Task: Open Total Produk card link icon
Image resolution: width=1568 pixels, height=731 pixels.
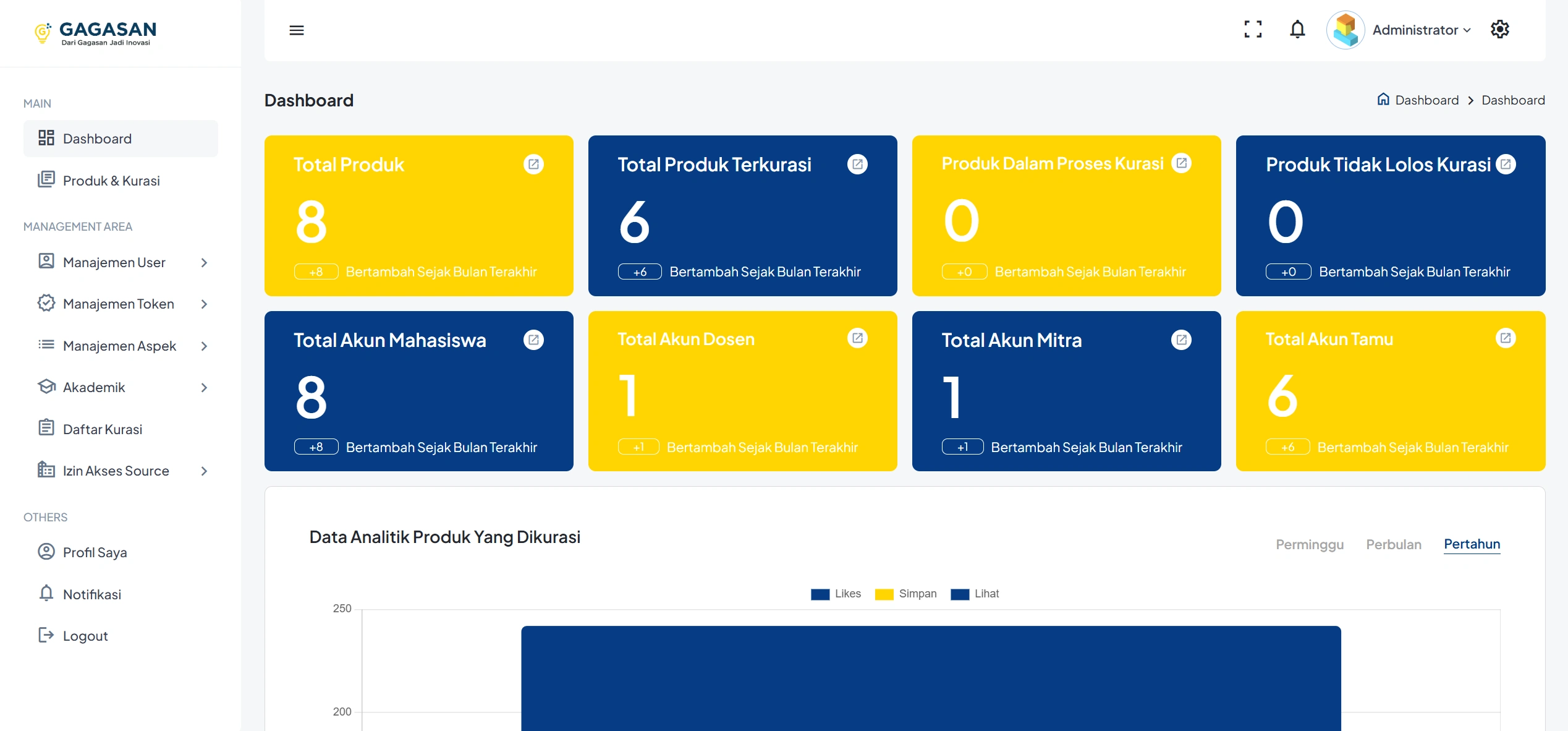Action: (533, 165)
